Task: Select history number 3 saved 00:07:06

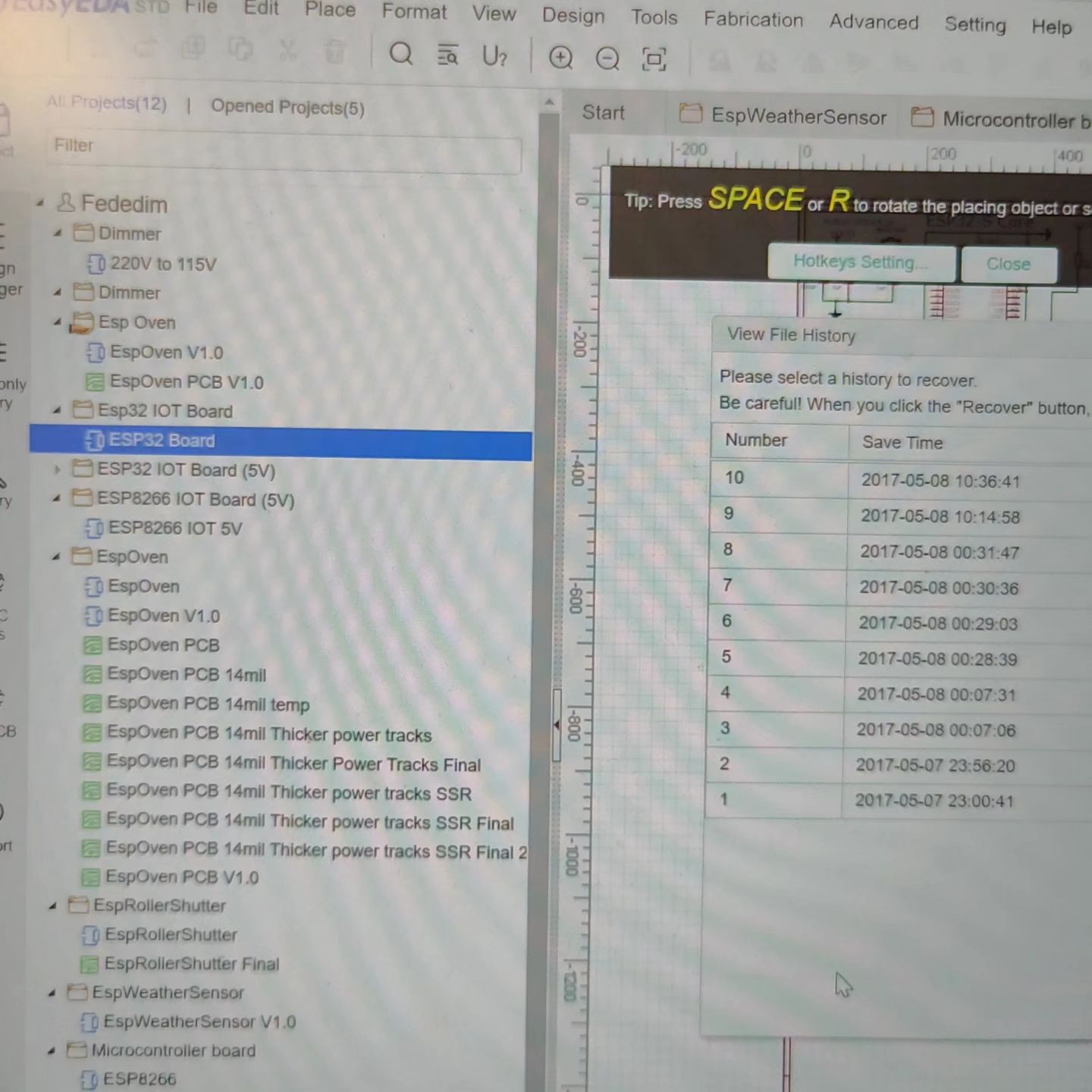Action: (x=899, y=730)
